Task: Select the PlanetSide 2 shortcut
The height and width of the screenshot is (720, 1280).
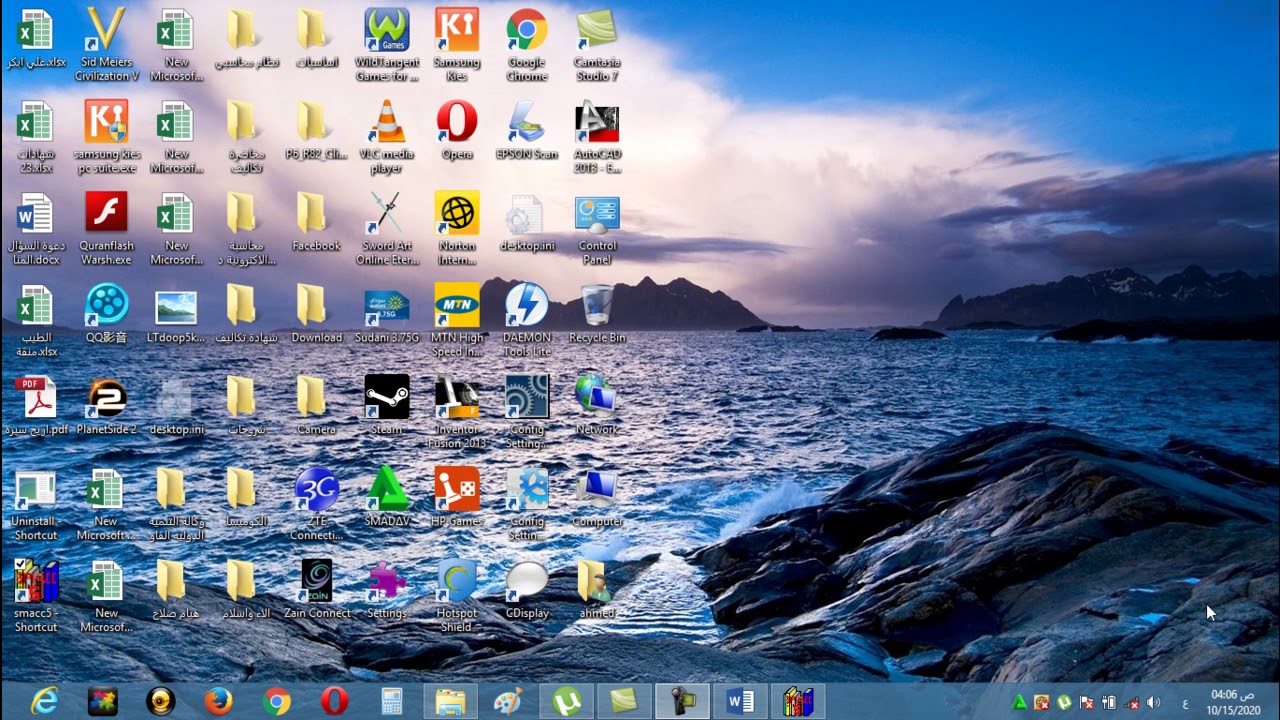Action: [x=107, y=406]
